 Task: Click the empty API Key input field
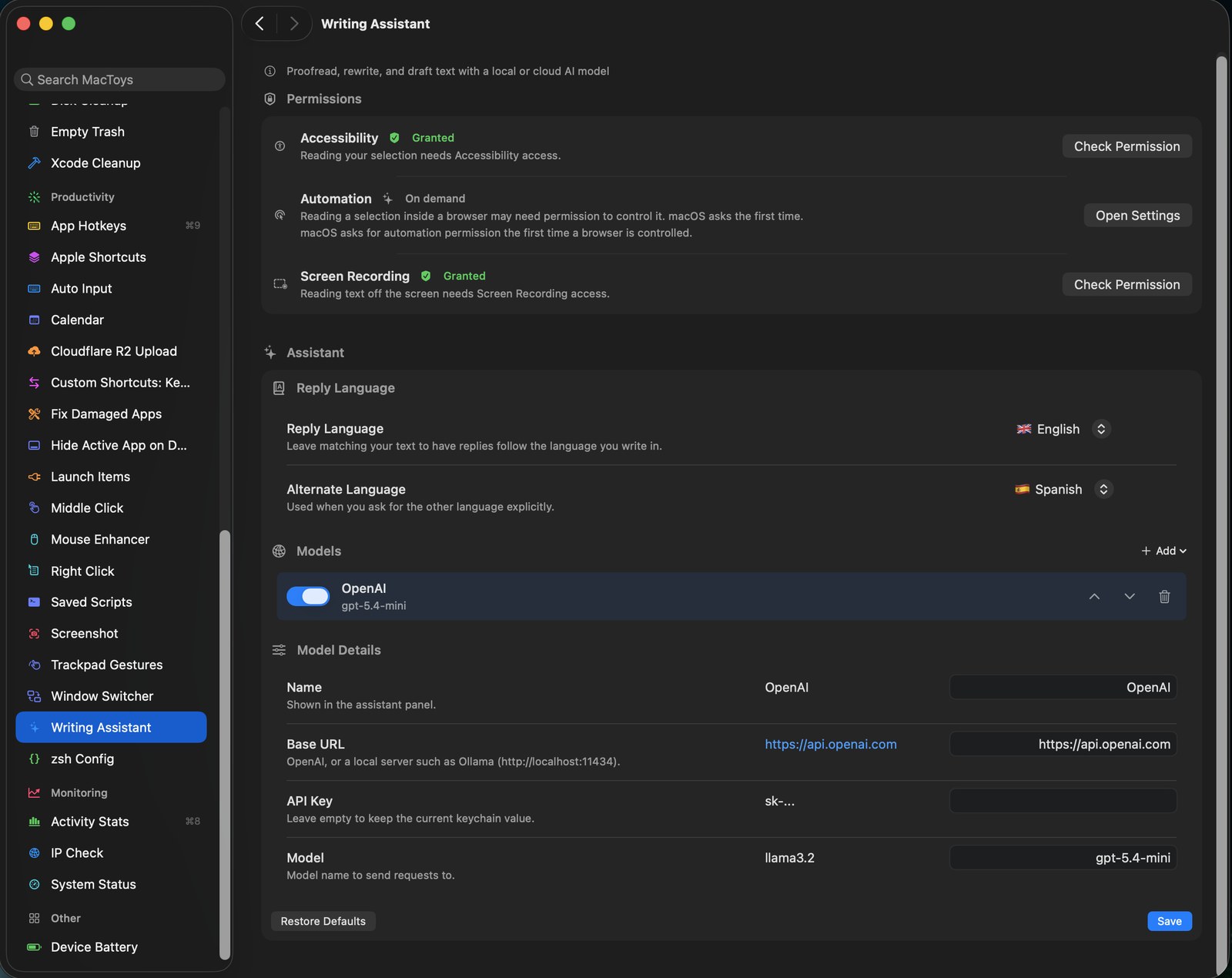1063,801
